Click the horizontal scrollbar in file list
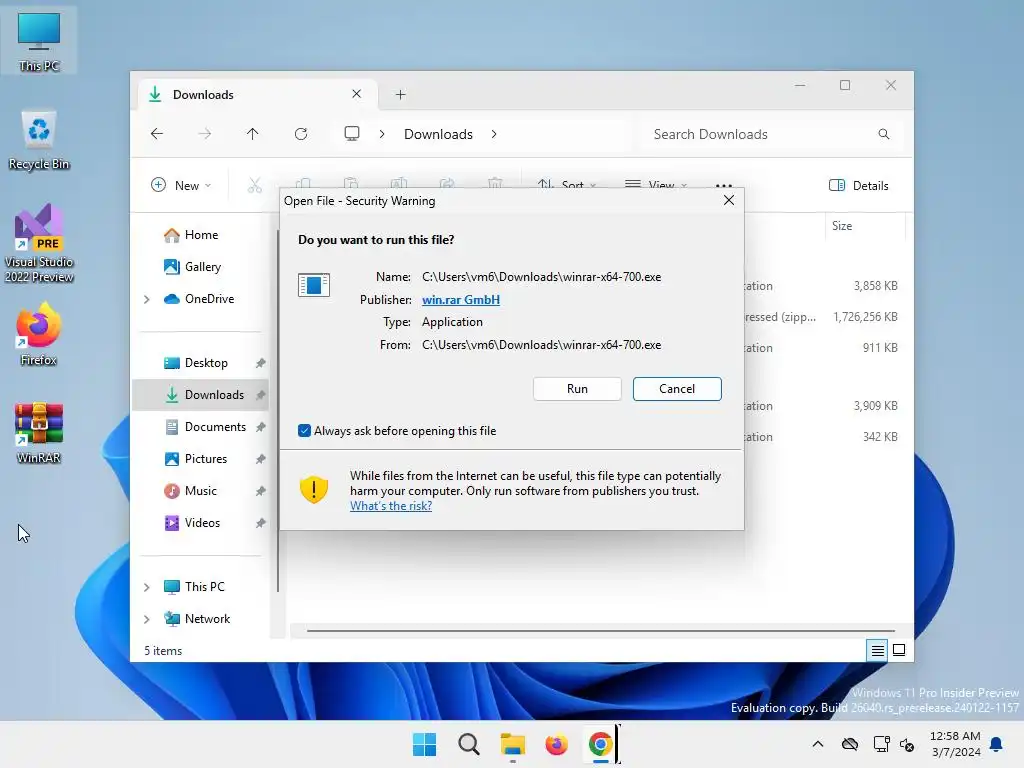Viewport: 1024px width, 768px height. pos(601,631)
